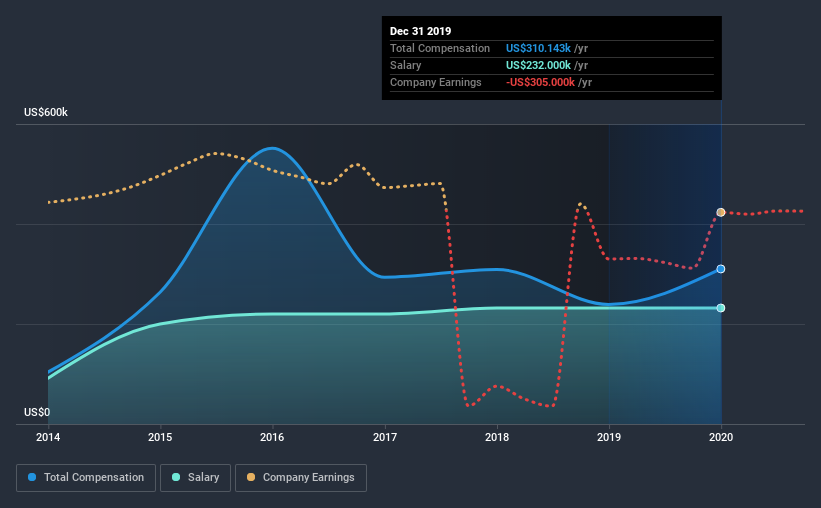
Task: Click the Salary tooltip row label
Action: 406,65
